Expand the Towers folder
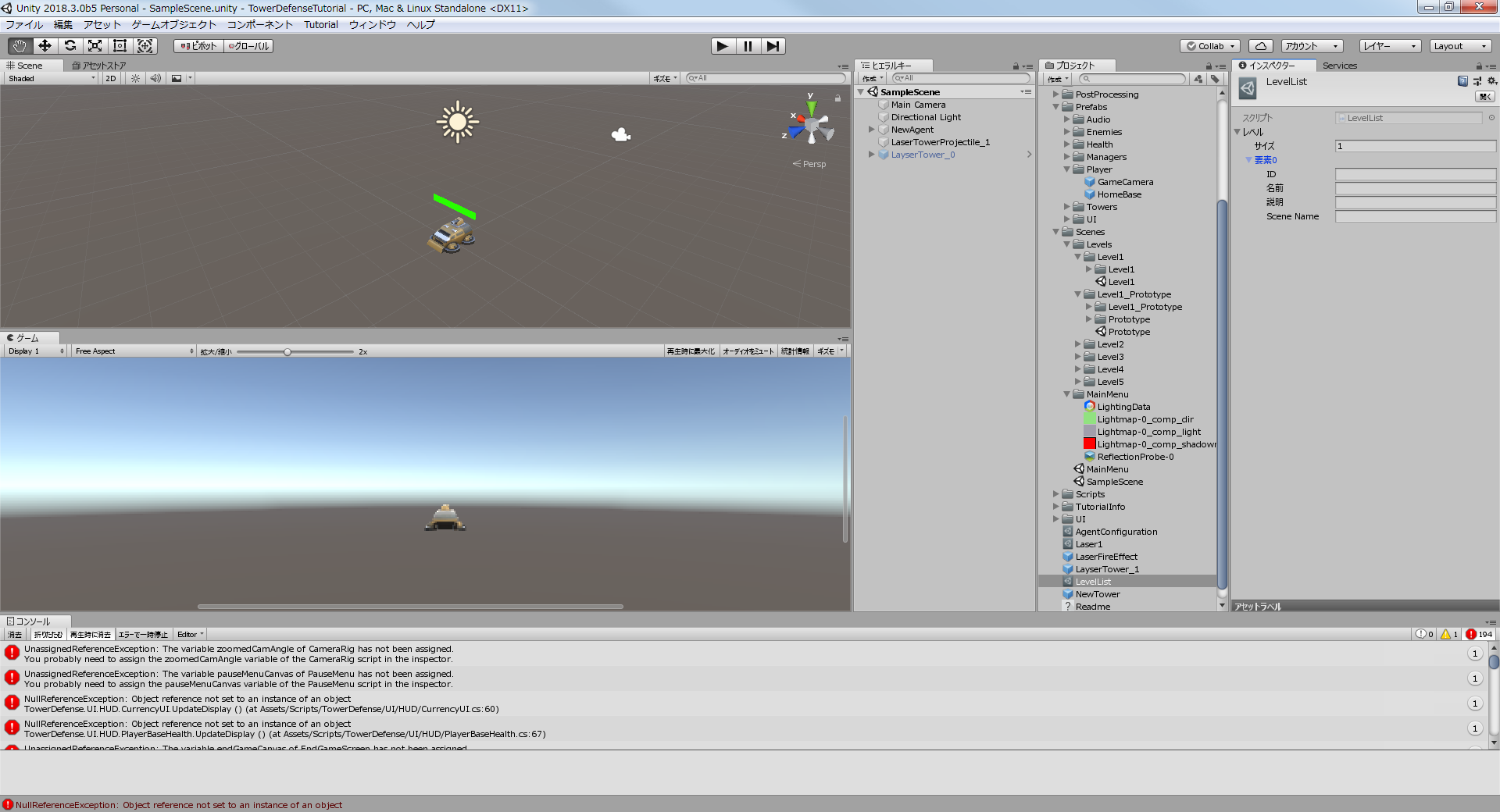This screenshot has height=812, width=1500. click(1067, 207)
